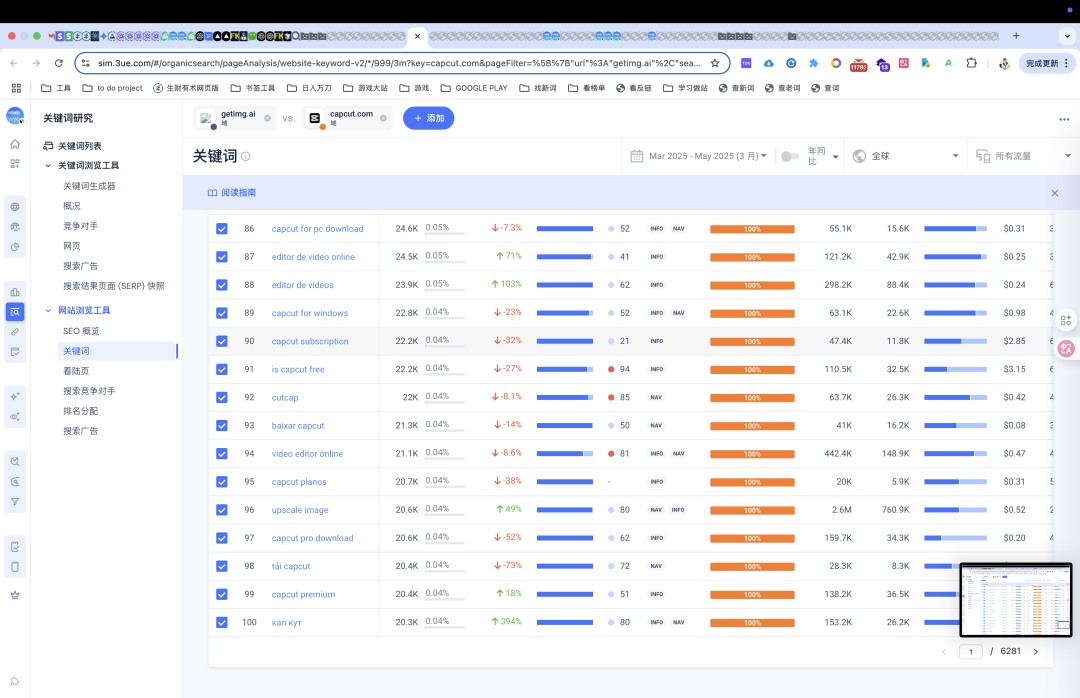Close the 阅读指南 banner
This screenshot has width=1080, height=698.
click(x=1055, y=193)
